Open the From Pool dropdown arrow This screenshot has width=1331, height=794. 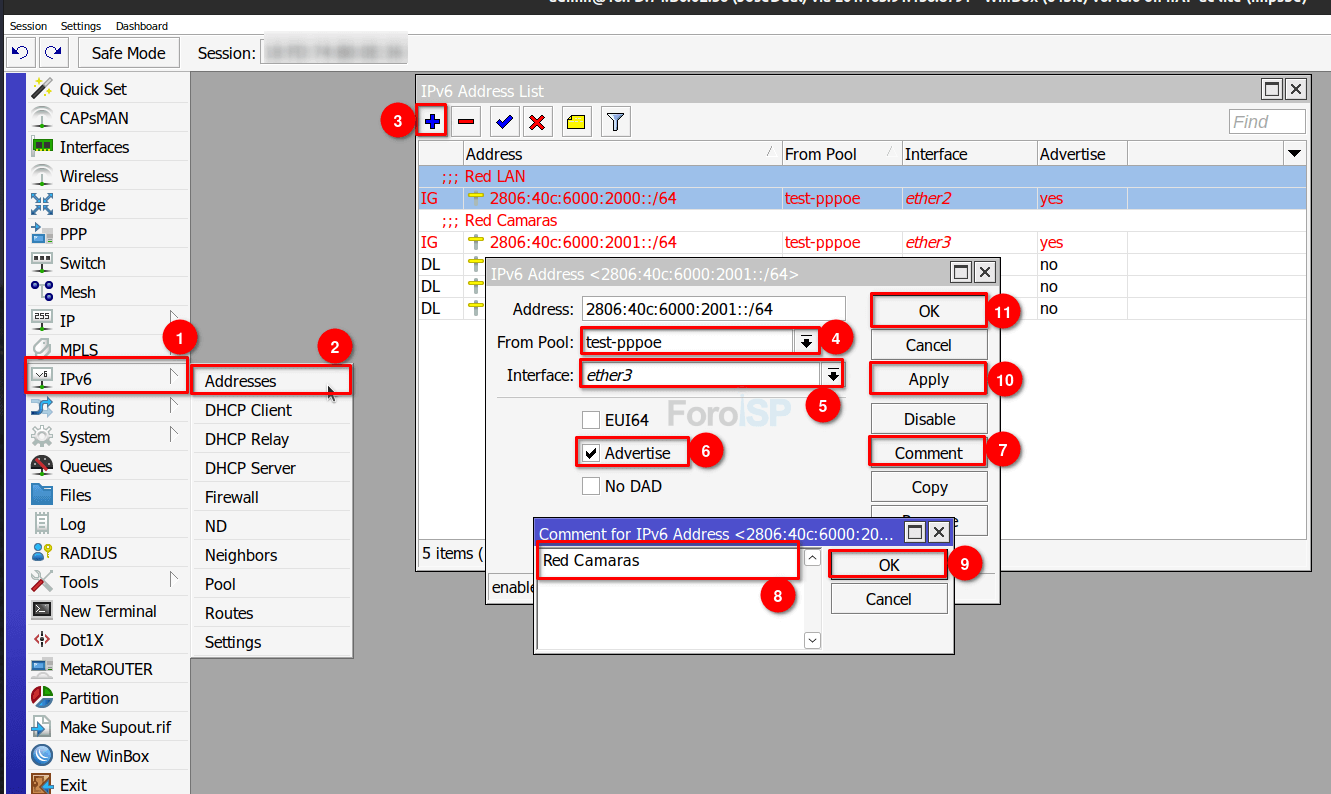coord(805,342)
